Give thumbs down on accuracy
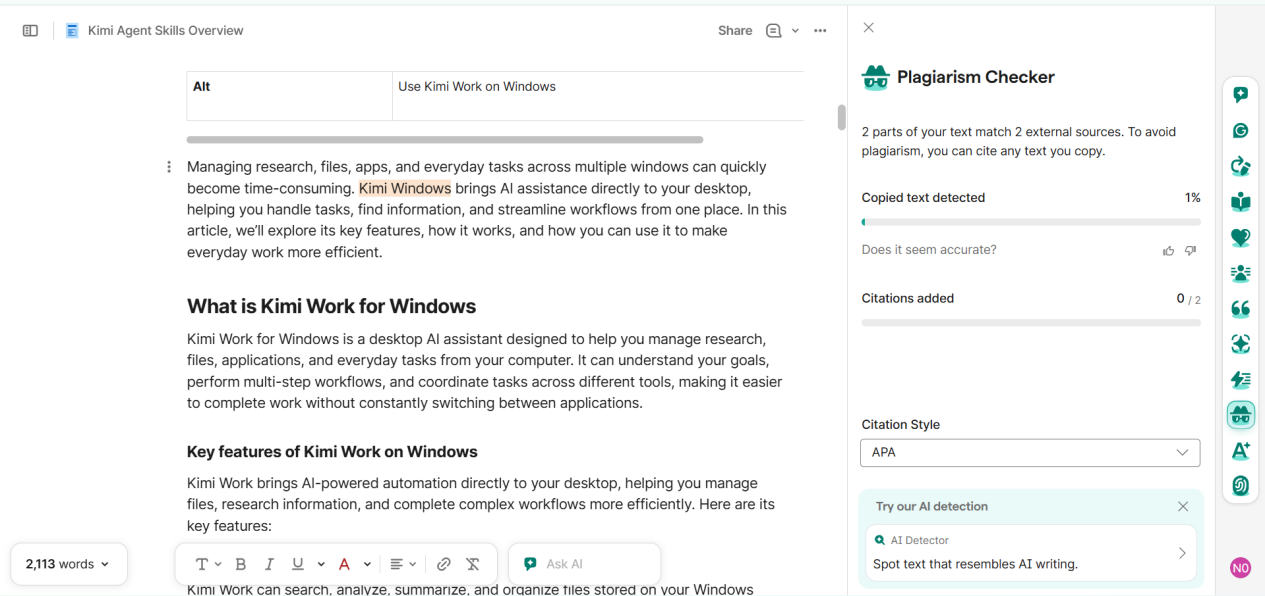1265x596 pixels. tap(1190, 251)
